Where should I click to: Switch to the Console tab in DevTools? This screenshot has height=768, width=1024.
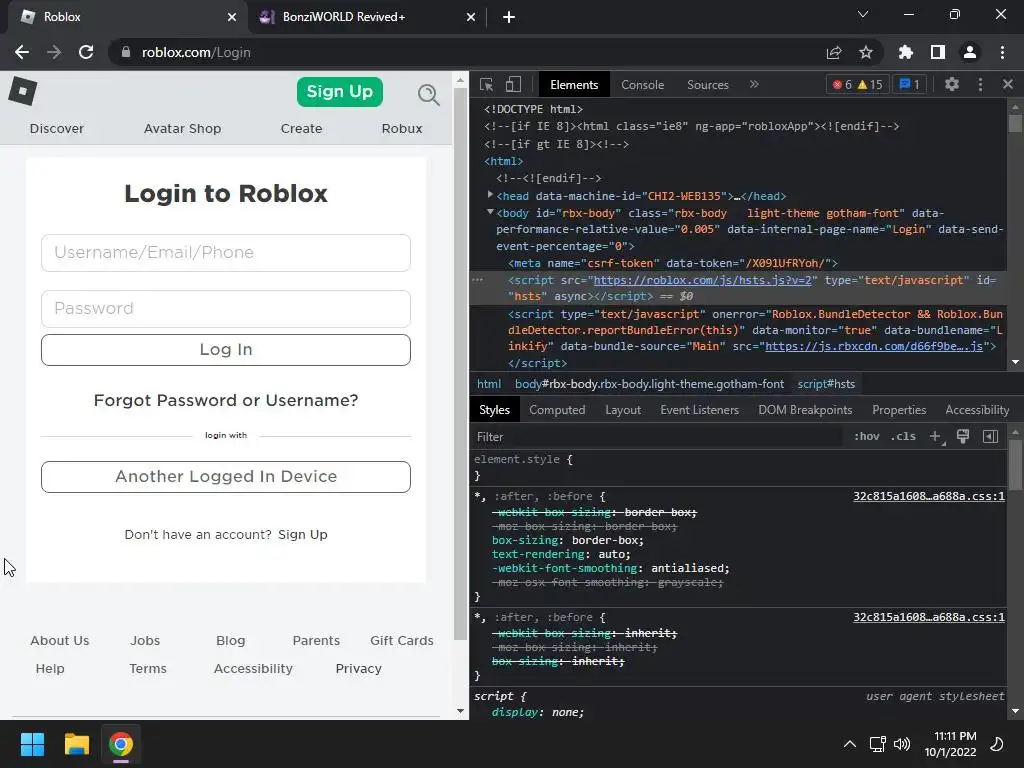tap(643, 84)
